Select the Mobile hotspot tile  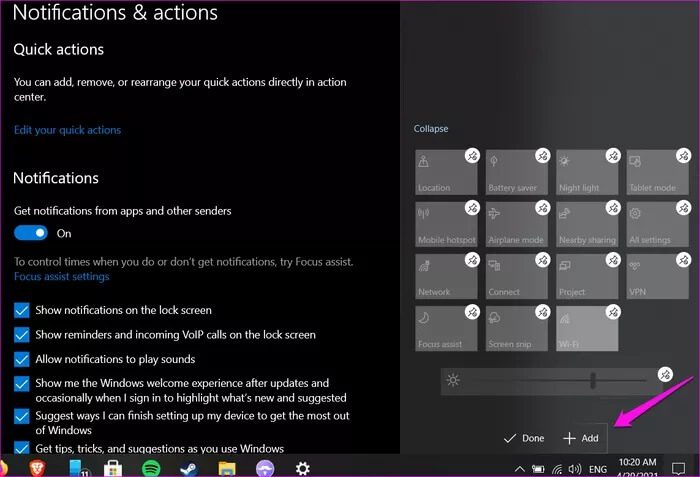[446, 224]
